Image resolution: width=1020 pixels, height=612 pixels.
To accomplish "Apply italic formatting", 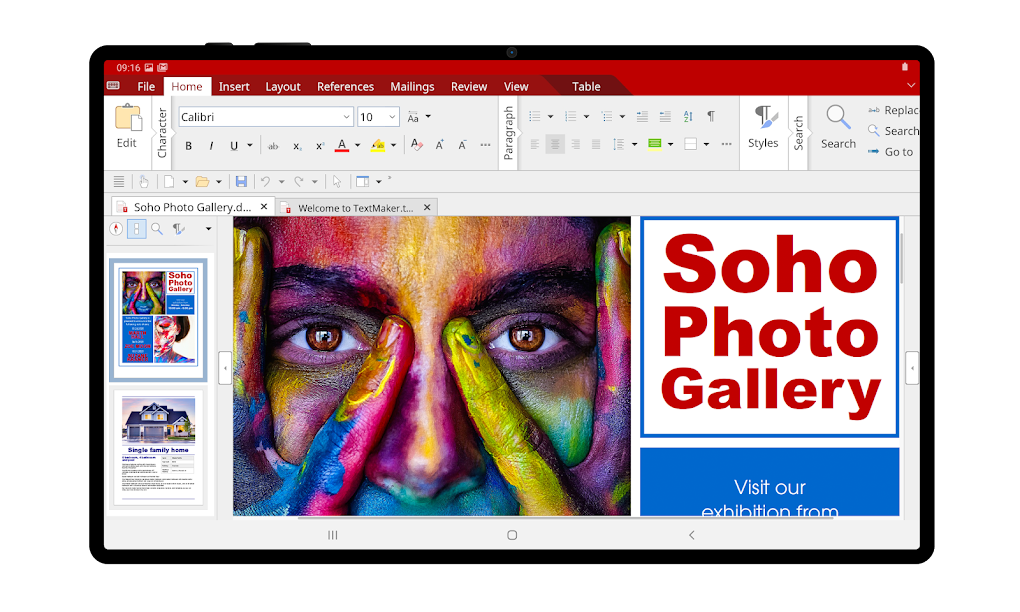I will click(210, 145).
